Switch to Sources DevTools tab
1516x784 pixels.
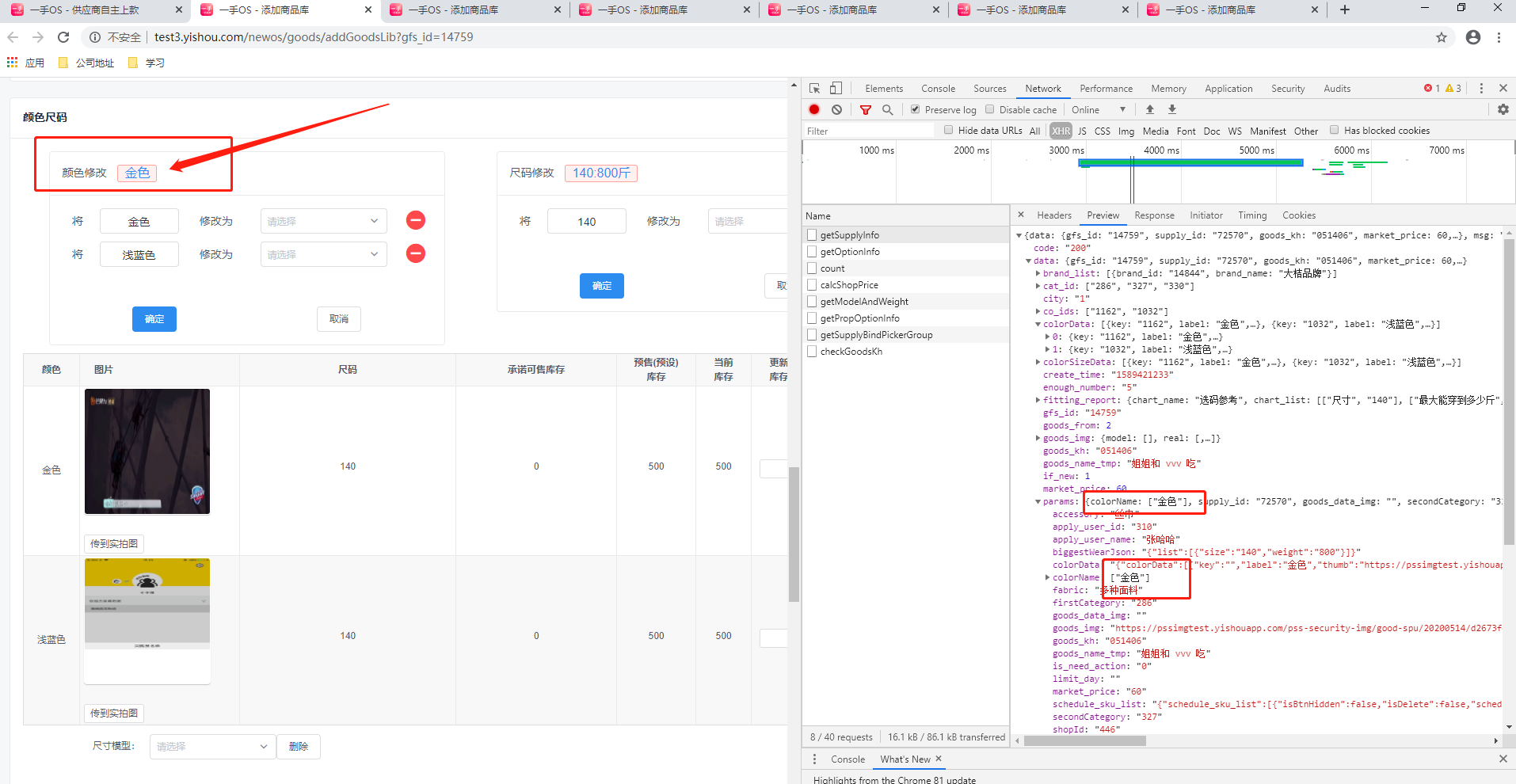click(x=990, y=89)
